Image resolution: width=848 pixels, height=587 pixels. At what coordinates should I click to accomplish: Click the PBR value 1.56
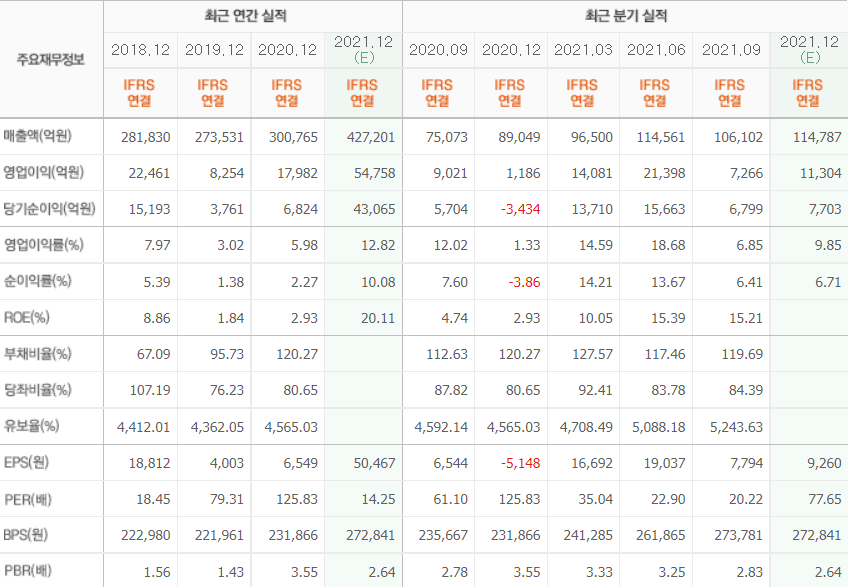coord(157,572)
